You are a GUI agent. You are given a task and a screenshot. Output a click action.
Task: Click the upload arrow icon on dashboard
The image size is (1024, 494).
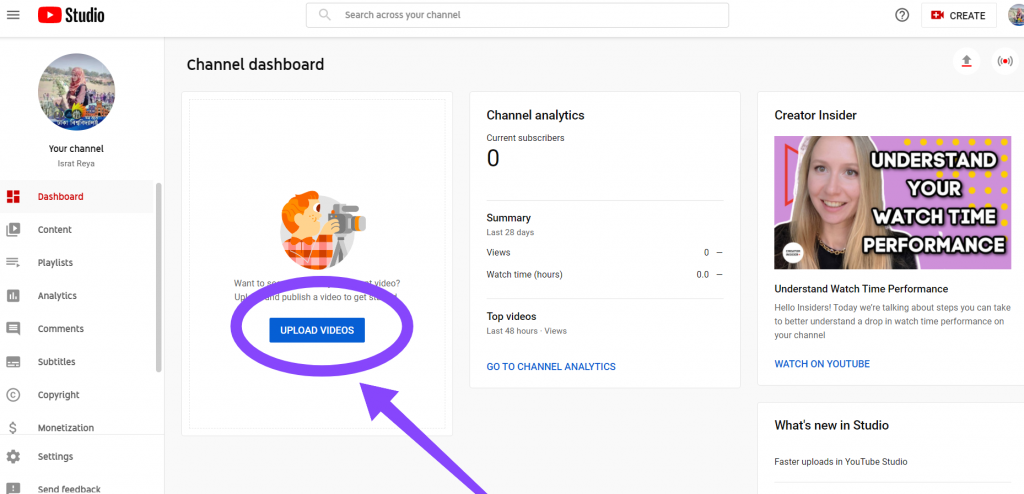(966, 61)
